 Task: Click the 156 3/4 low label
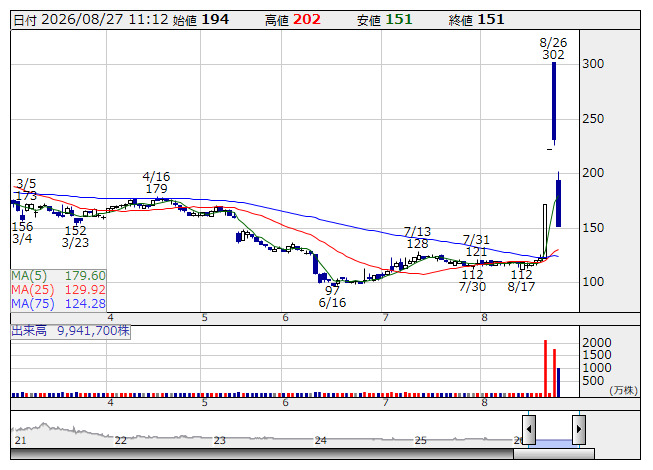[x=22, y=233]
